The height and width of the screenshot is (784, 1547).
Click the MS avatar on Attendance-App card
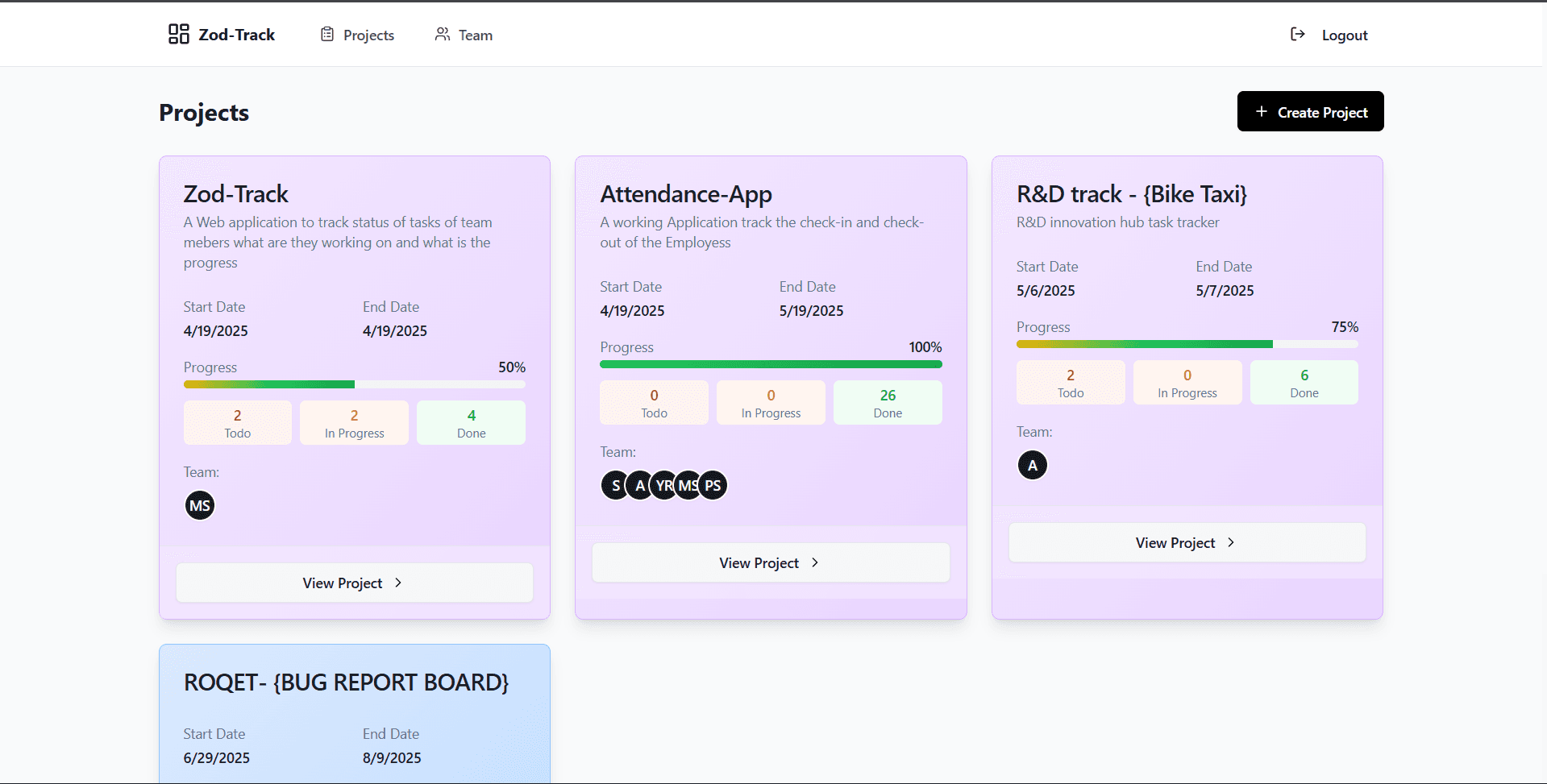(688, 486)
